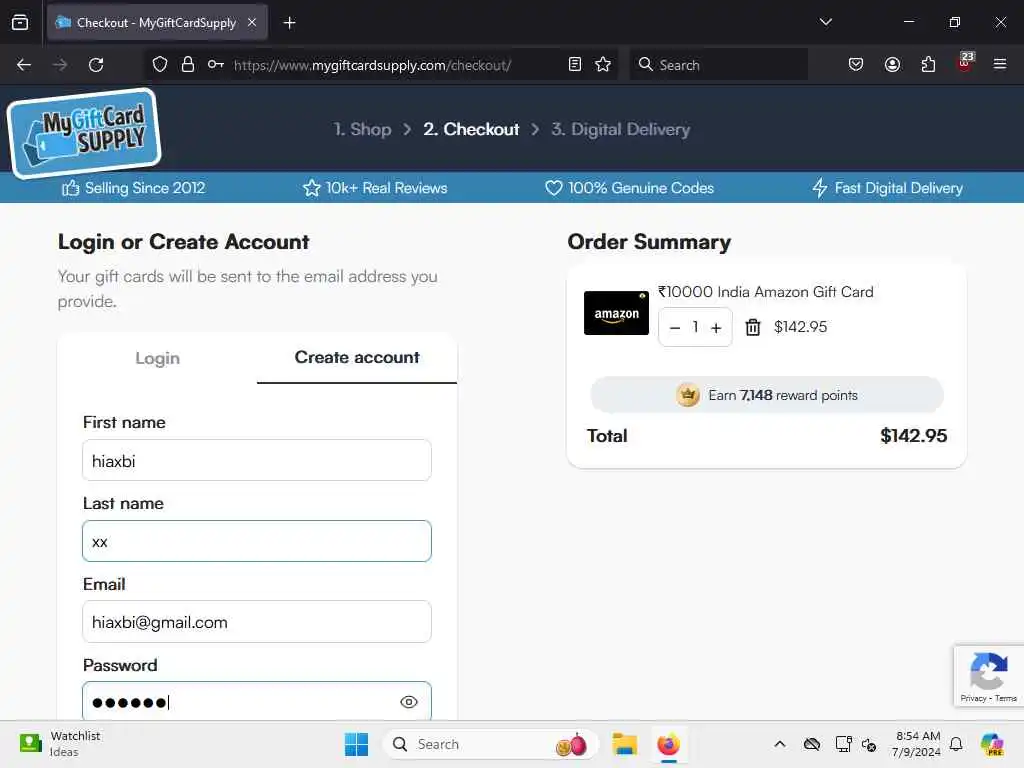Decrease gift card quantity with minus
Viewport: 1024px width, 768px height.
click(x=675, y=328)
